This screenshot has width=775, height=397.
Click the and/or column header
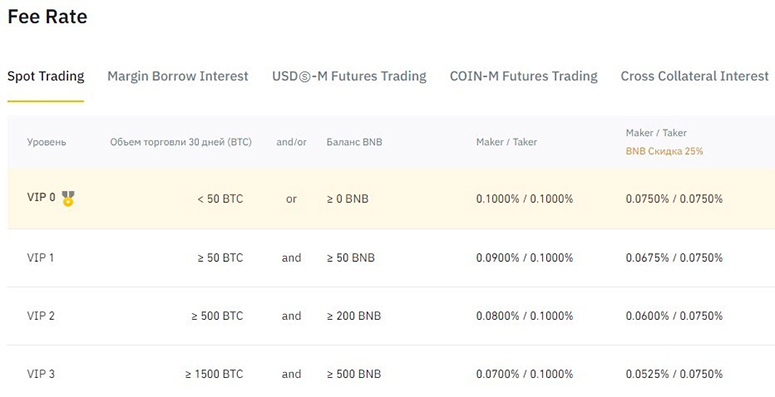tap(291, 142)
